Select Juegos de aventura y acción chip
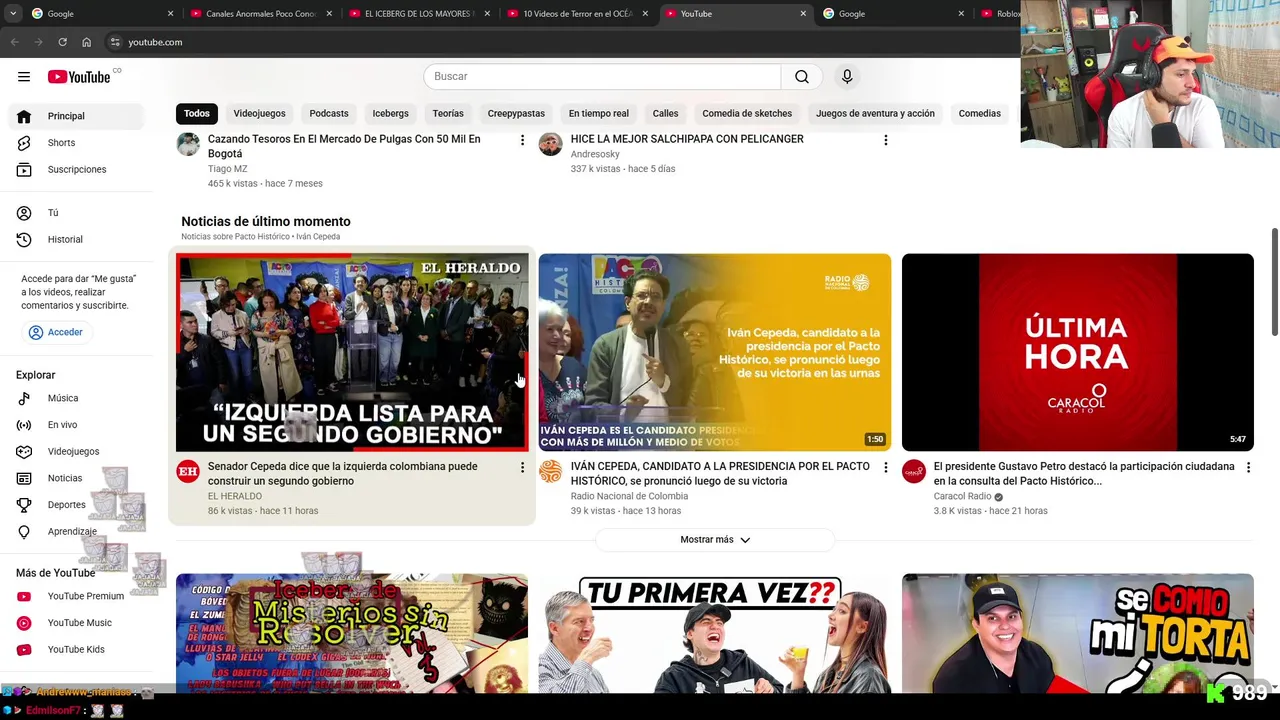 coord(875,114)
